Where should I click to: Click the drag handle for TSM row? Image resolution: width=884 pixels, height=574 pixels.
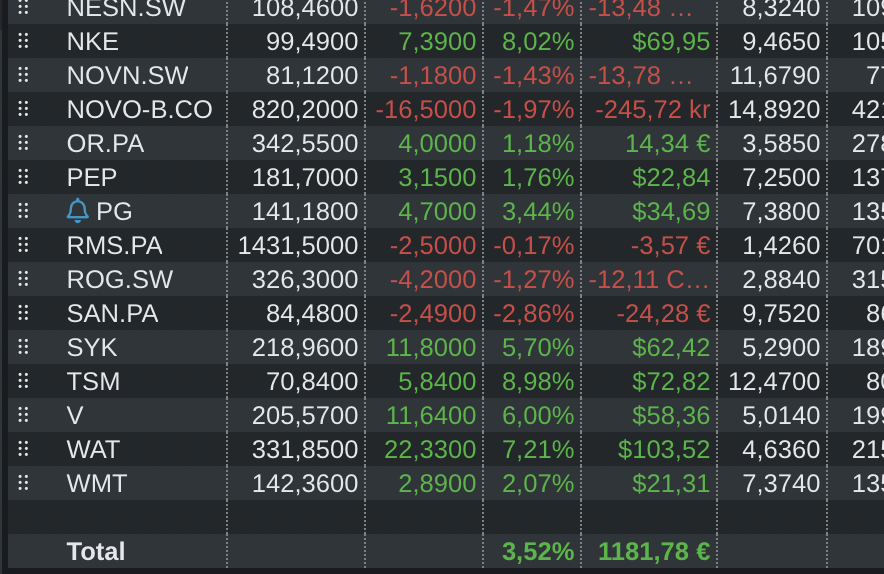(23, 381)
